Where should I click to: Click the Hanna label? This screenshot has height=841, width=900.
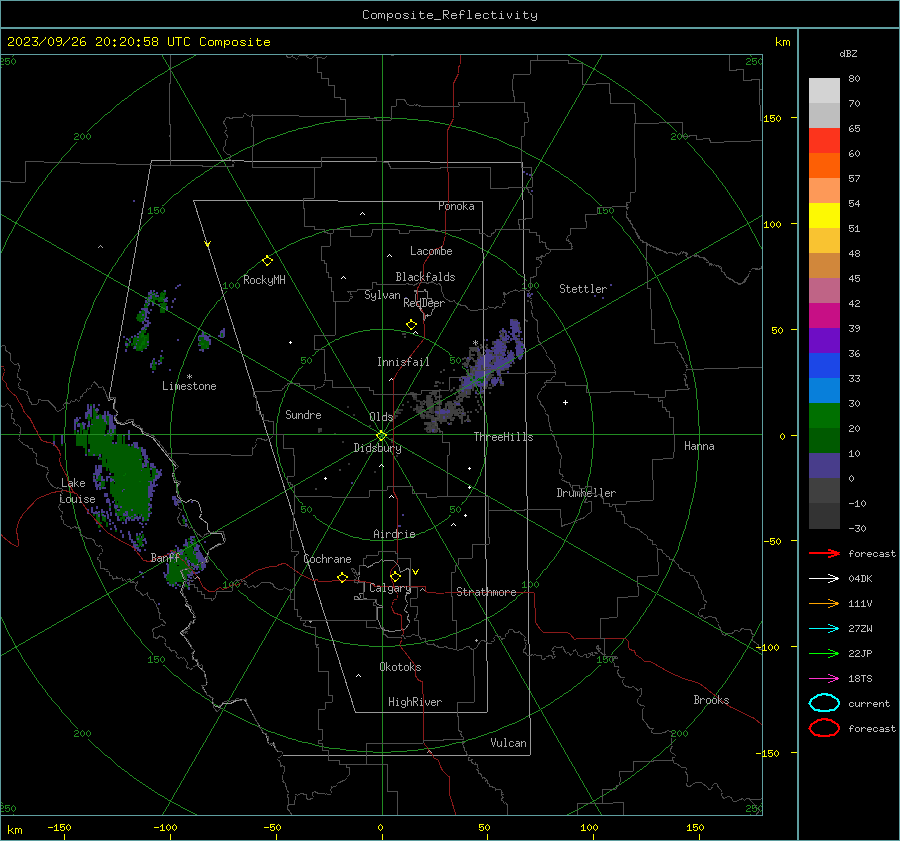699,446
